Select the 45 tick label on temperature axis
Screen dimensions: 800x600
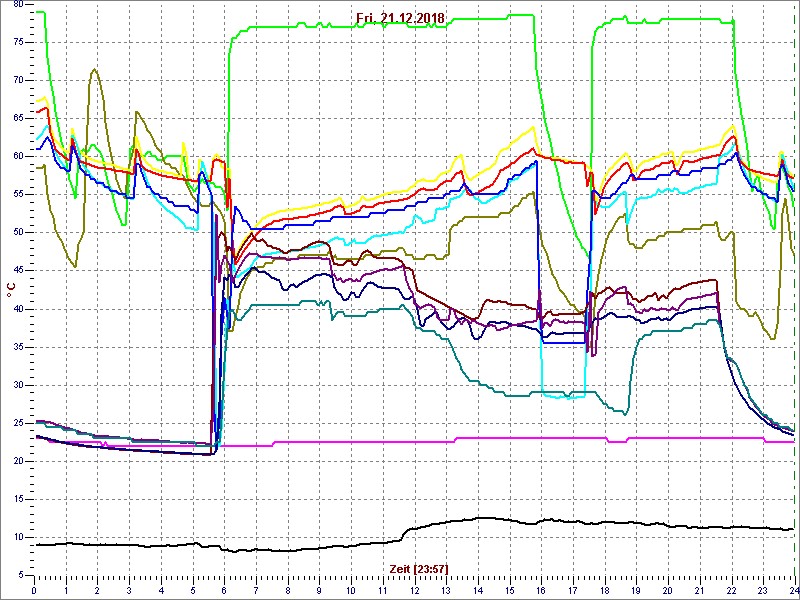(x=18, y=271)
